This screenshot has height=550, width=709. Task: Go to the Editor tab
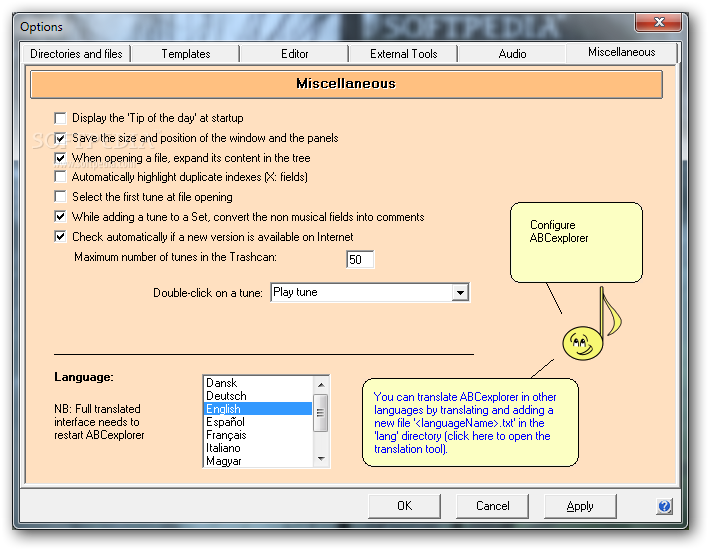294,54
